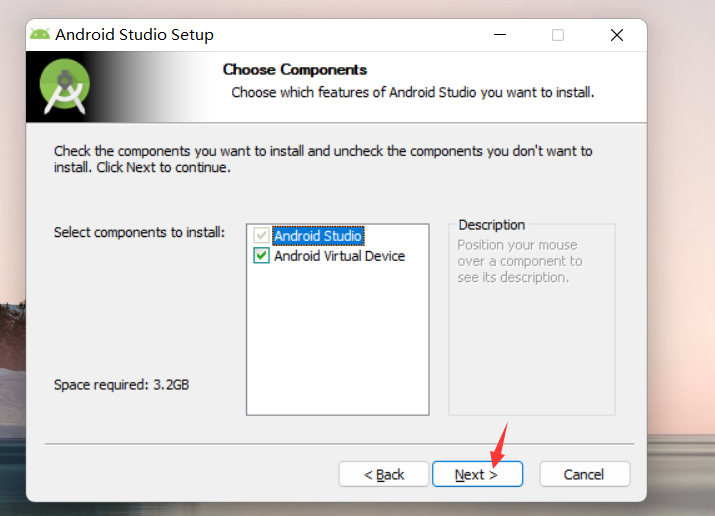Screen dimensions: 715x516
Task: Close the Android Studio Setup window
Action: click(617, 35)
